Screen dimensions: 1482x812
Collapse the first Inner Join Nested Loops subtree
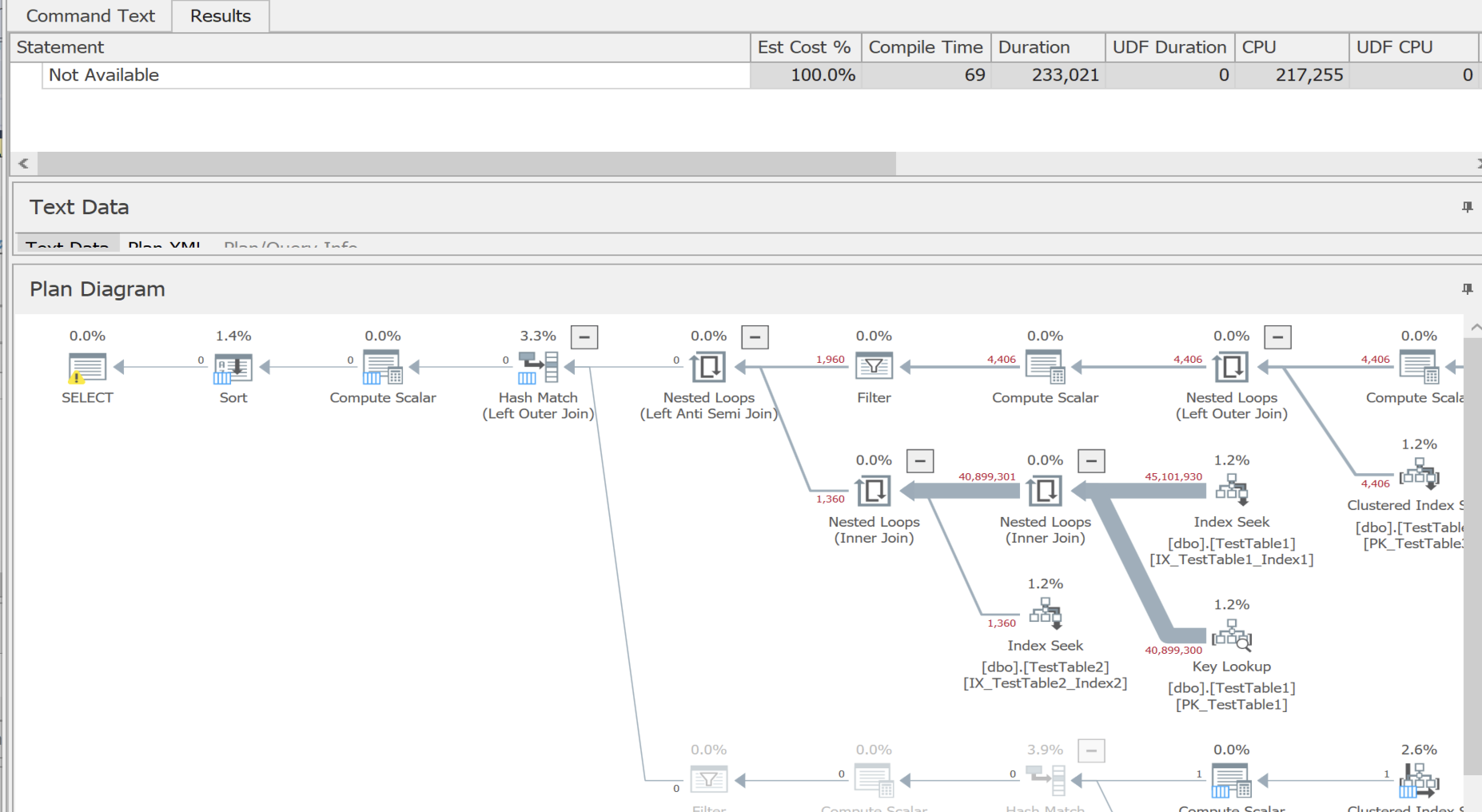coord(920,461)
